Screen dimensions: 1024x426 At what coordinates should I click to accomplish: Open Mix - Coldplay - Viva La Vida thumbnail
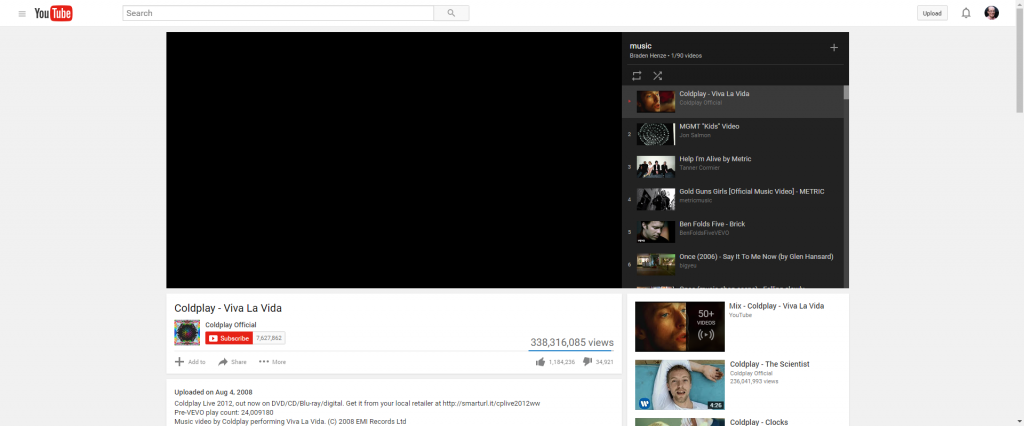pos(680,327)
